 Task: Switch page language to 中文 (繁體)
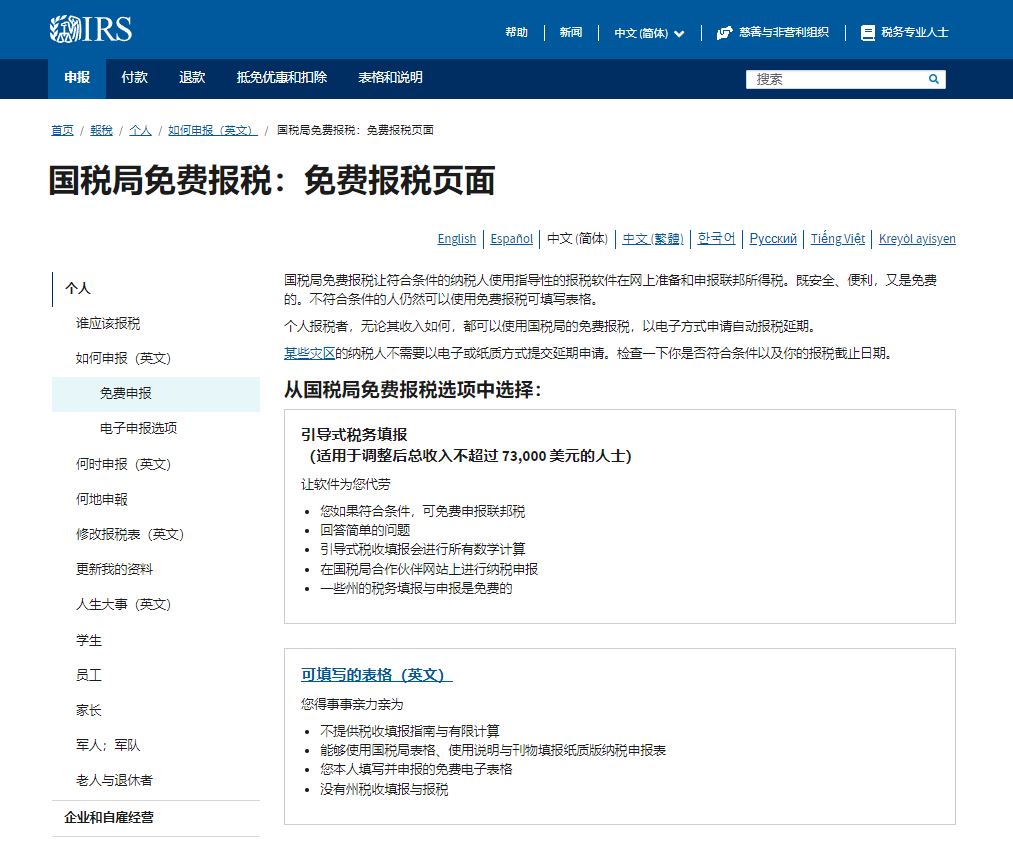tap(653, 239)
